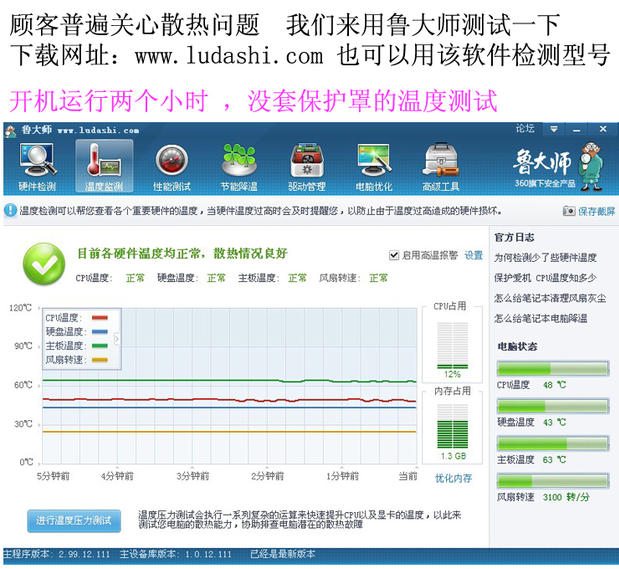Screen dimensions: 619x569
Task: Open log entry 怎么给笔记本清理风扇灰尘
Action: (550, 298)
